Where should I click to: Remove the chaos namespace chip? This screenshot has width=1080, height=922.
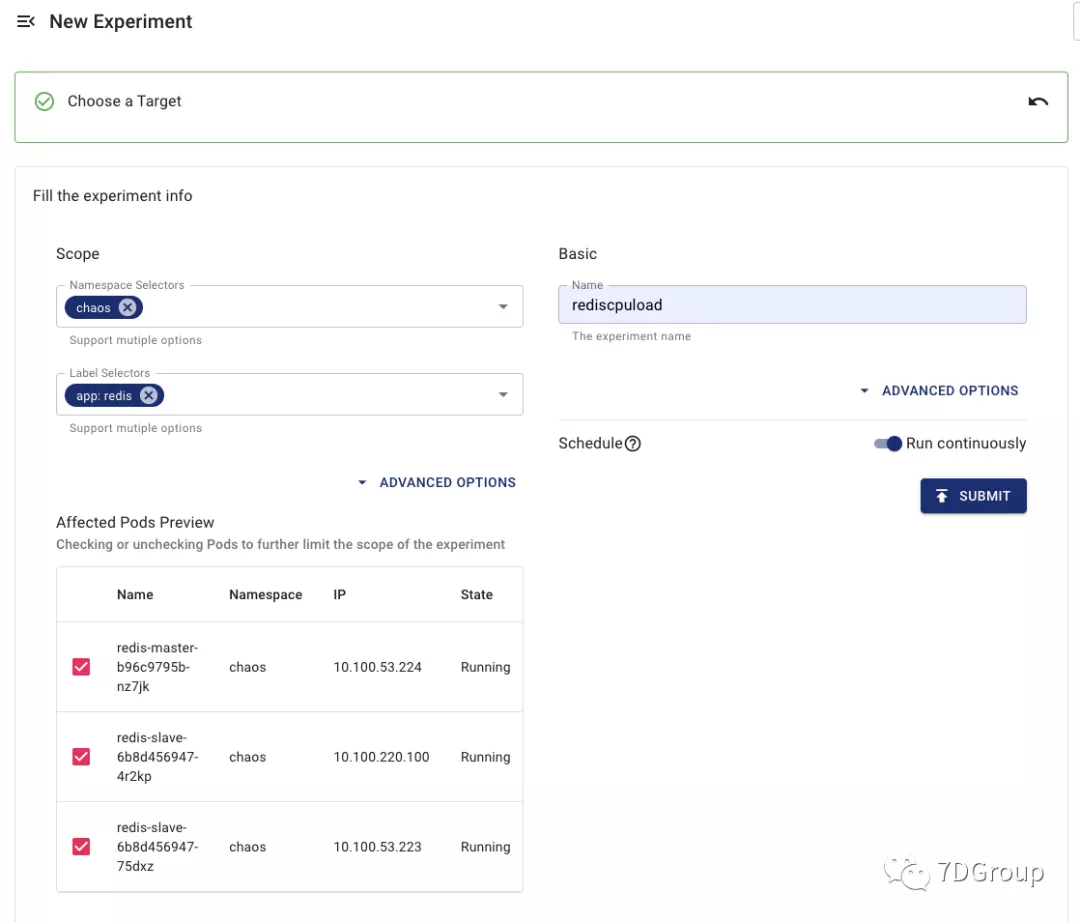point(127,307)
